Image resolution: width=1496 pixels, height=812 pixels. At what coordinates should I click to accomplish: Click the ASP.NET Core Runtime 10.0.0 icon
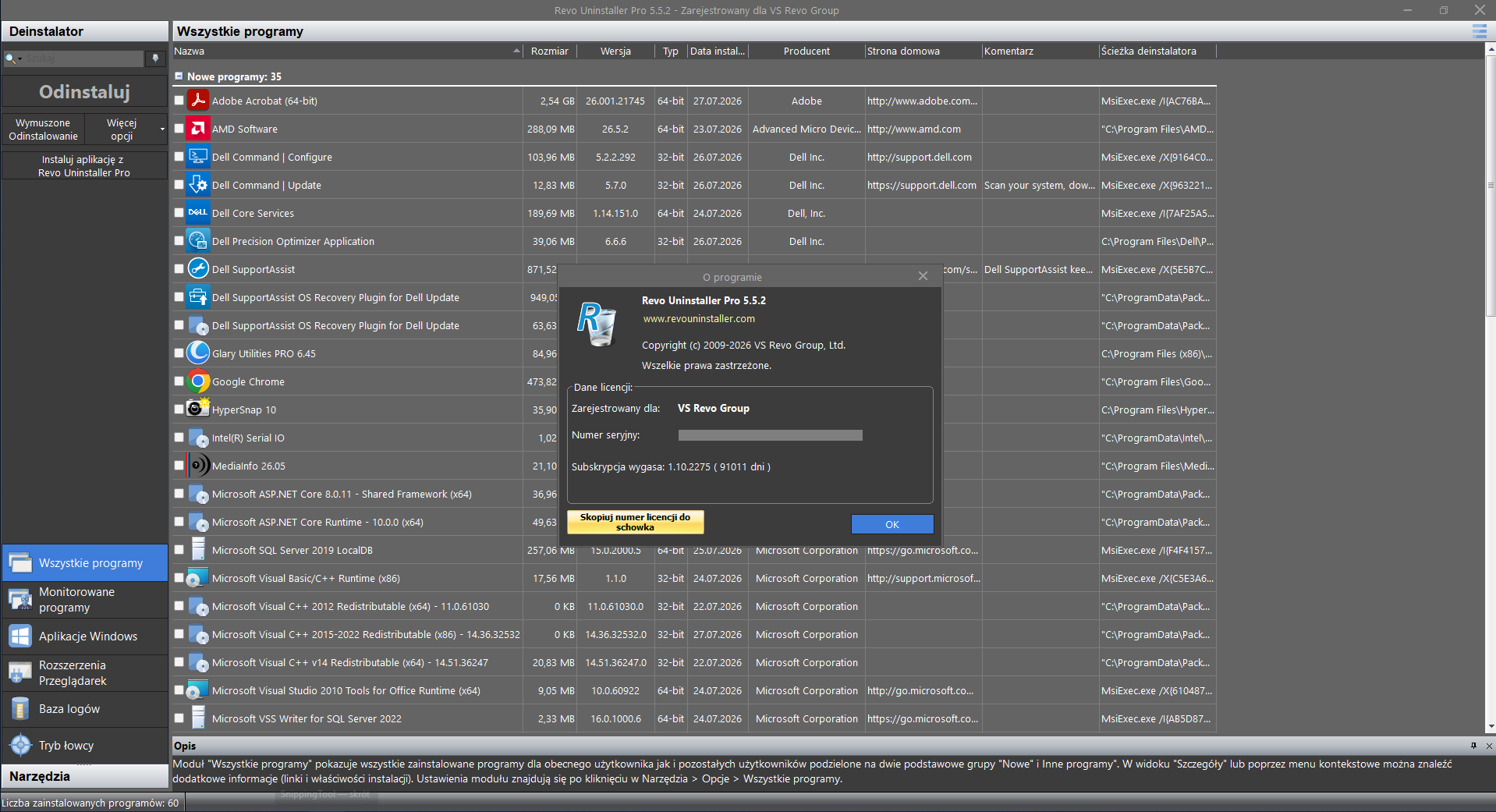coord(198,522)
